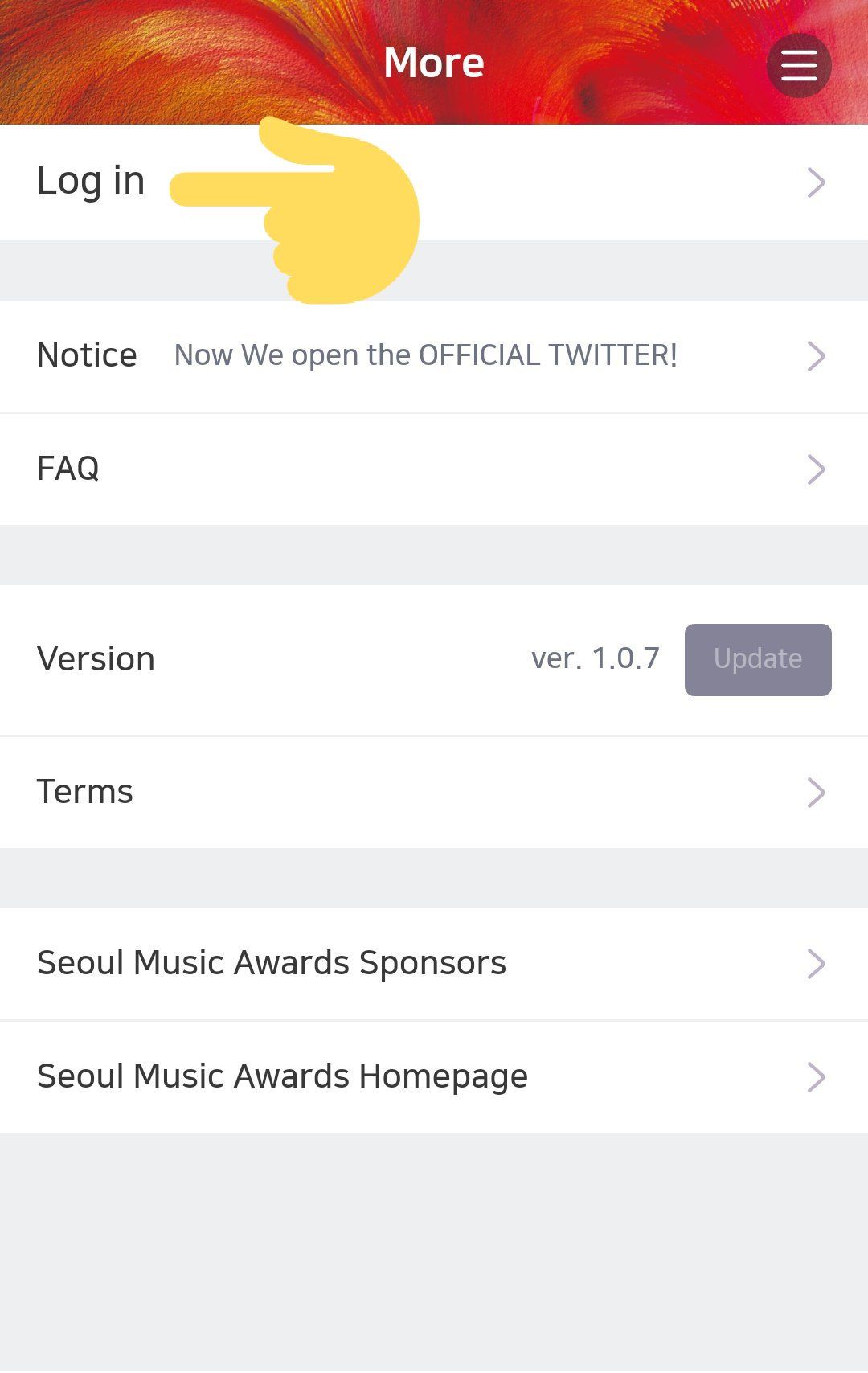
Task: Open Seoul Music Awards Sponsors link
Action: 272,963
